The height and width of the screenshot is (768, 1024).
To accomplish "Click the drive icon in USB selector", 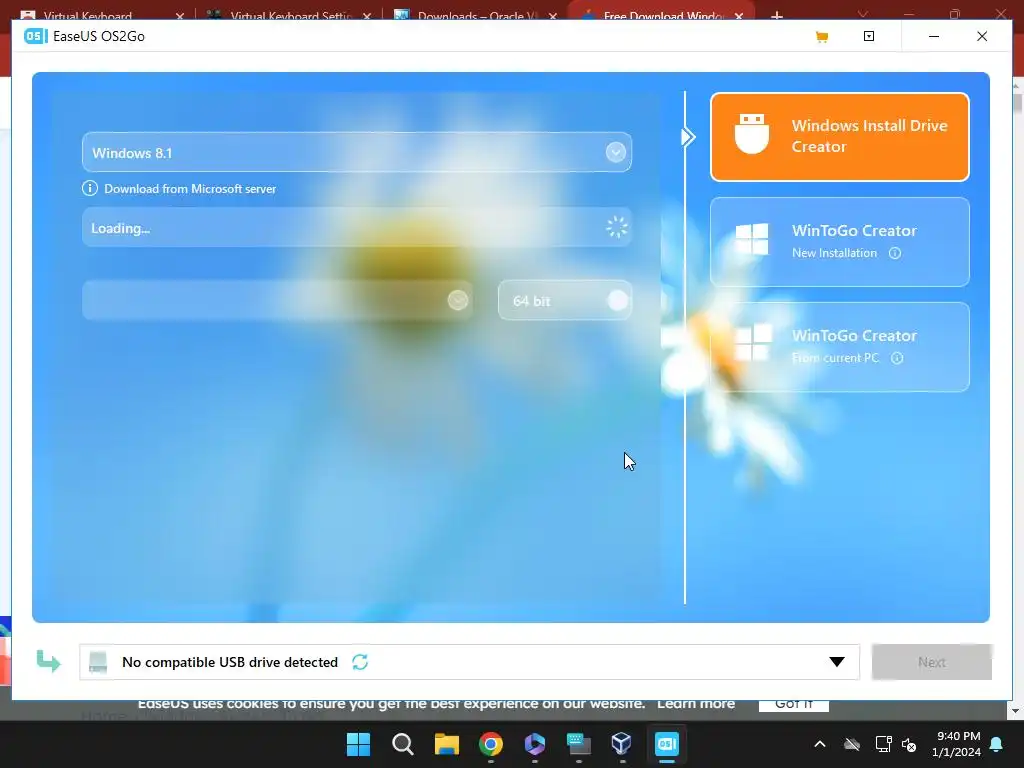I will tap(98, 662).
